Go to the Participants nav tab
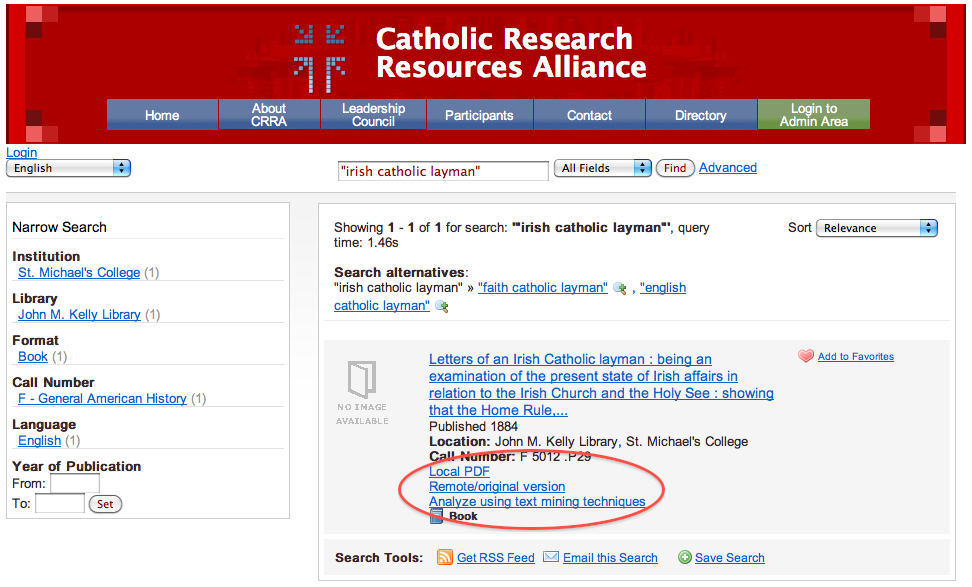 [x=479, y=115]
